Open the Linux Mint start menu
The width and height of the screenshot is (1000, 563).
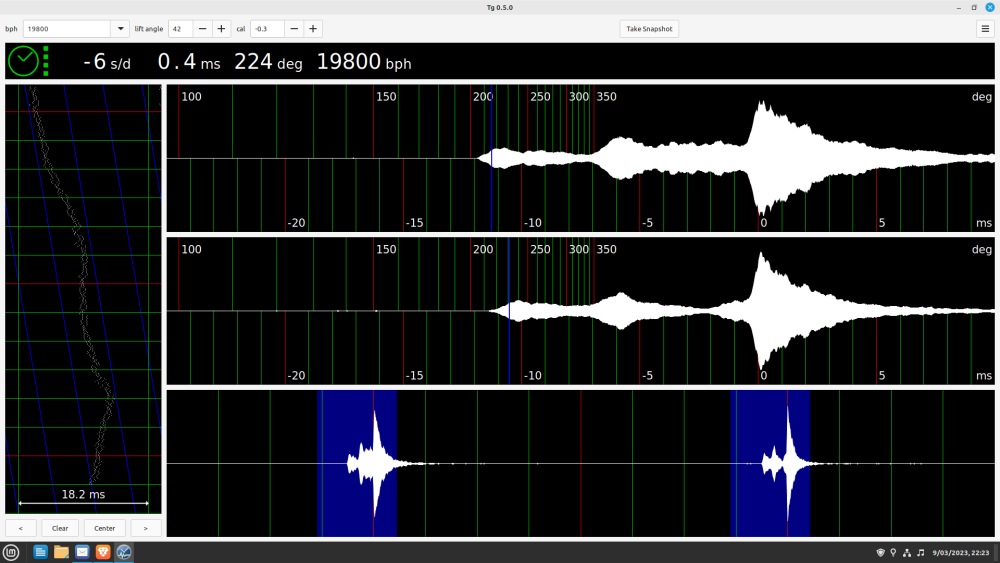pos(11,552)
